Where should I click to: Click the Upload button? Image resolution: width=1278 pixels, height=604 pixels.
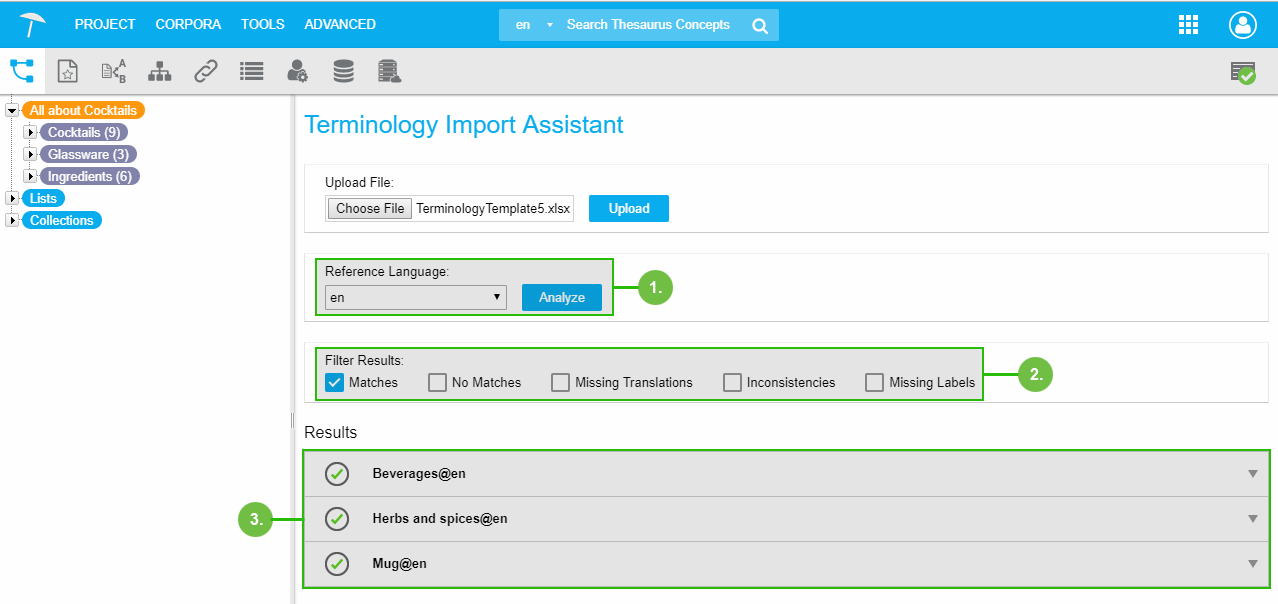pos(629,208)
